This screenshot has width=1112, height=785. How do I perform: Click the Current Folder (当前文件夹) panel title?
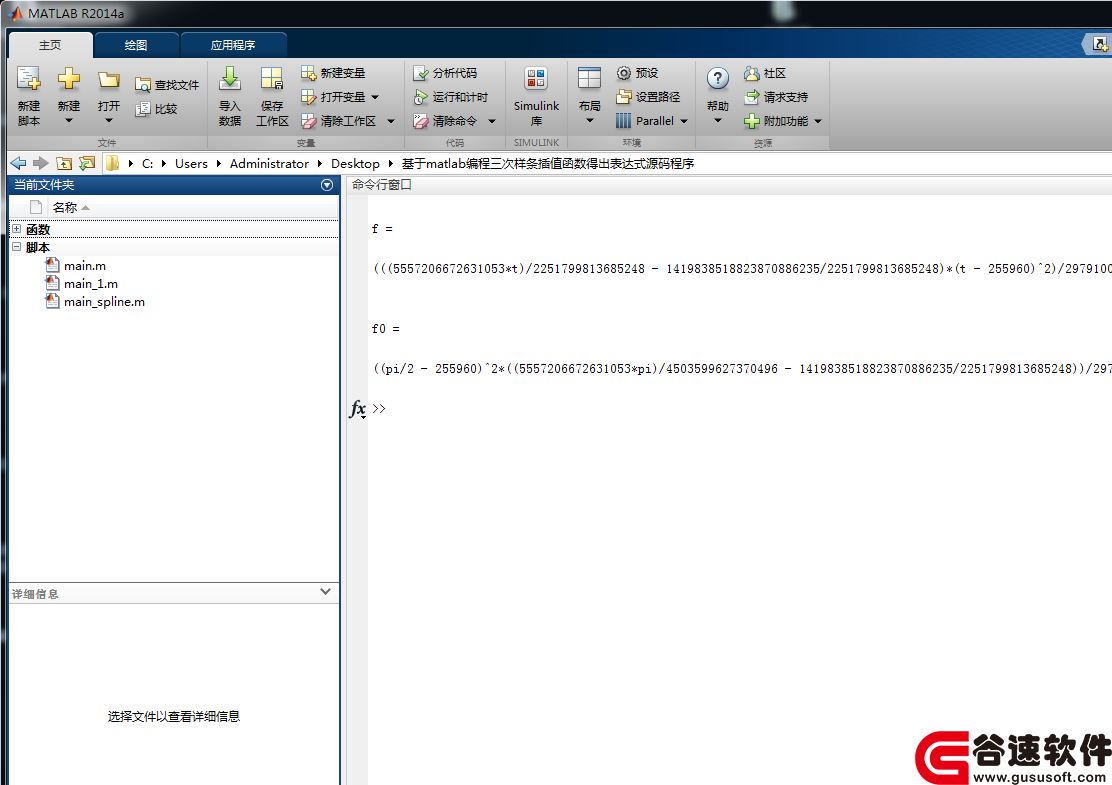(x=44, y=184)
